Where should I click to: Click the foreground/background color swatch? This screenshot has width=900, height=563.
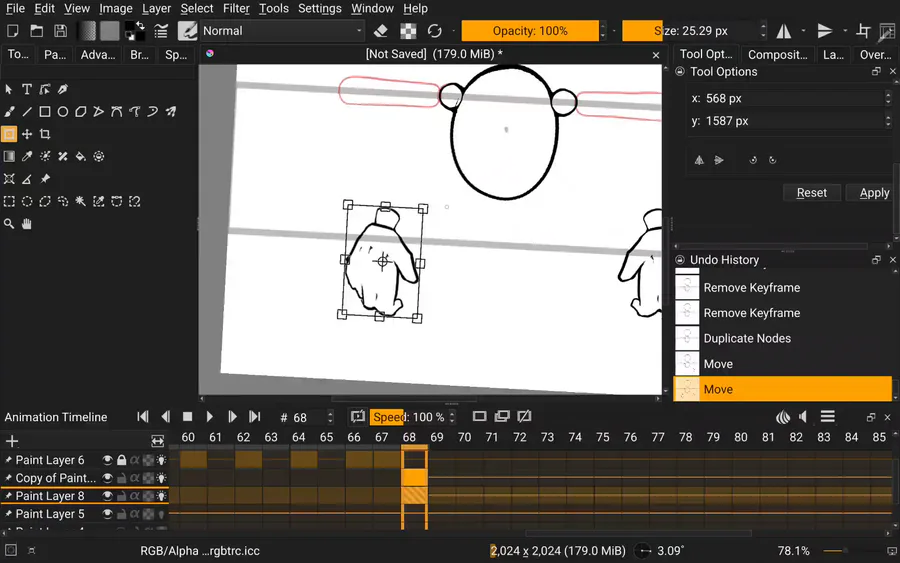(x=134, y=30)
